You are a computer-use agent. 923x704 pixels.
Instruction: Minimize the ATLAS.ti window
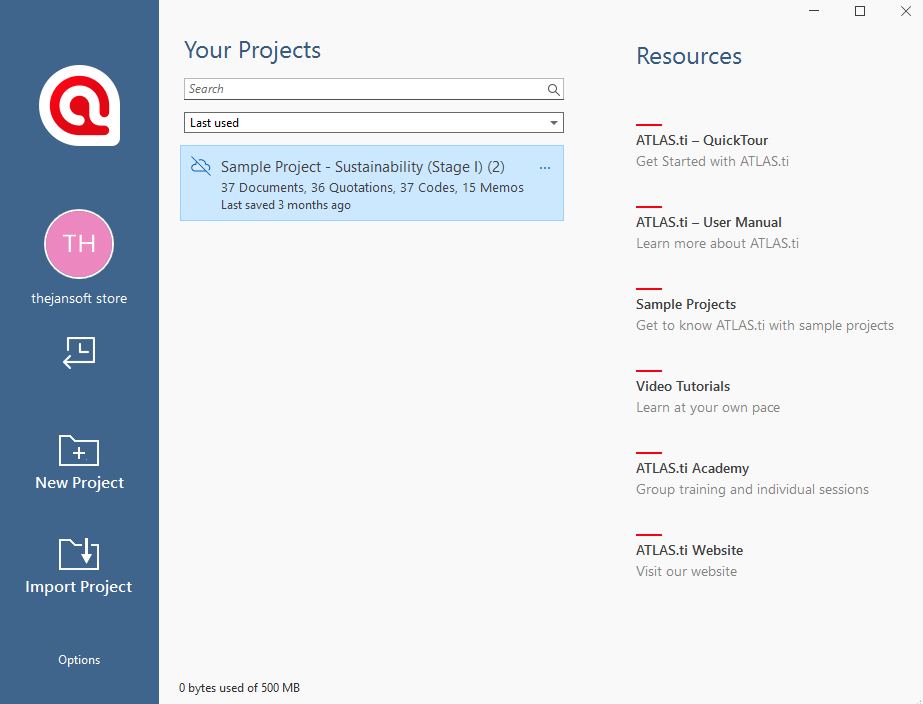pyautogui.click(x=814, y=11)
